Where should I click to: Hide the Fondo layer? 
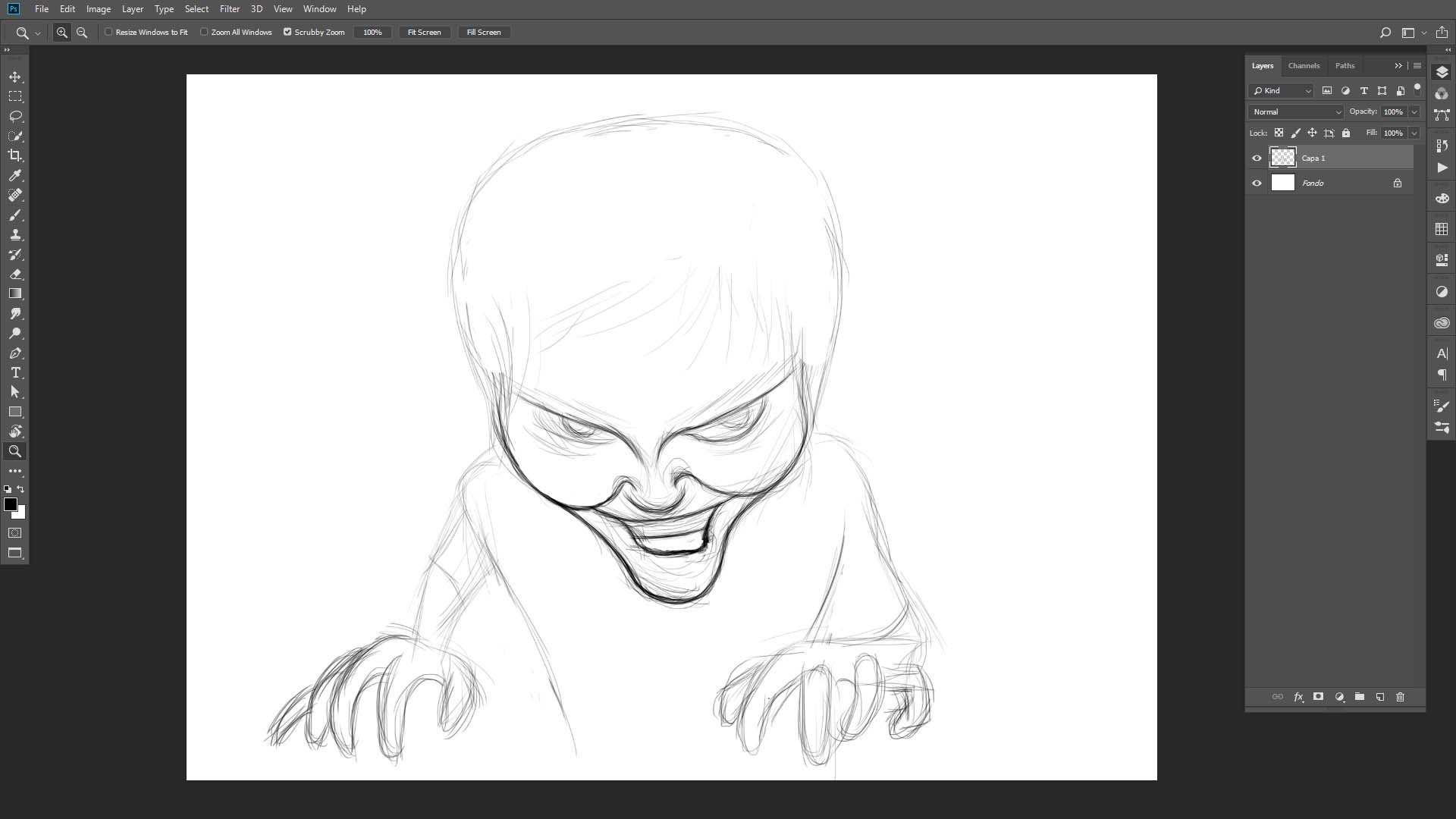click(x=1257, y=183)
